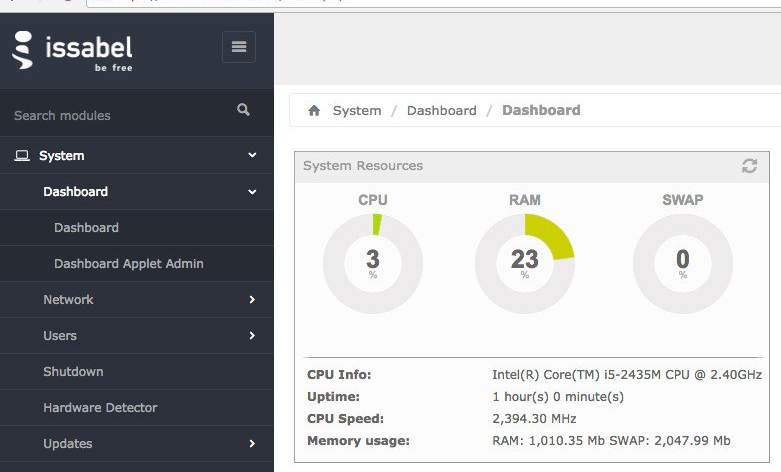Collapse the System menu chevron

(252, 156)
